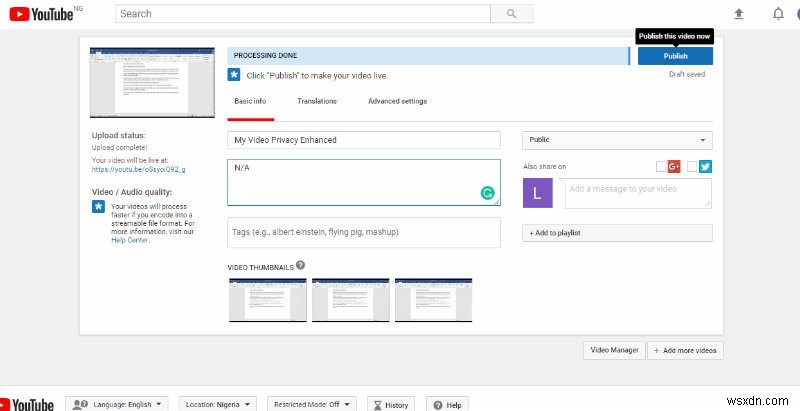Click the Help button in footer
The image size is (800, 411).
[x=447, y=405]
